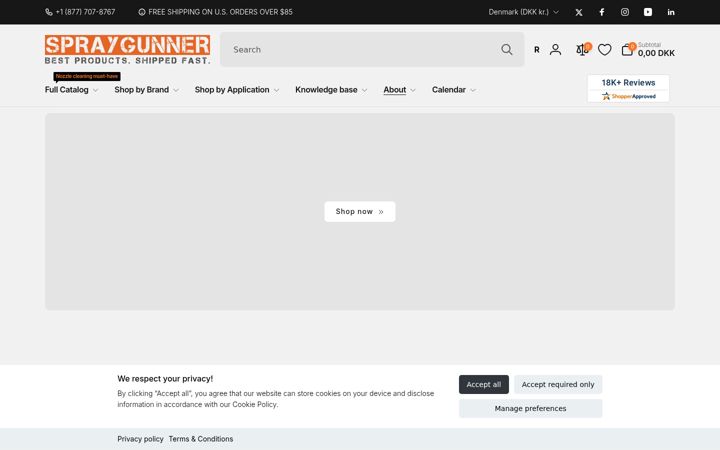Click the phone icon in top bar
The height and width of the screenshot is (450, 720).
click(x=49, y=12)
